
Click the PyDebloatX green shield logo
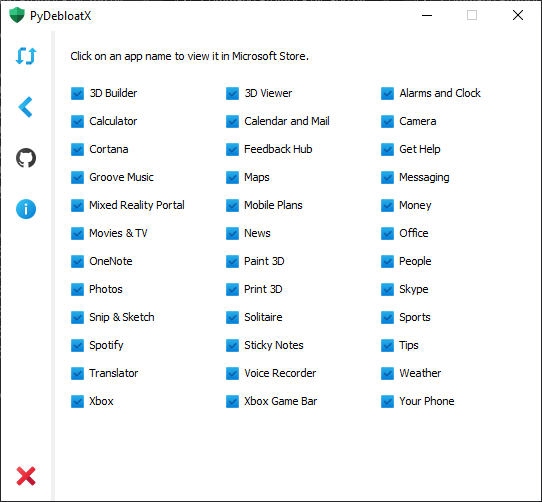(x=17, y=15)
